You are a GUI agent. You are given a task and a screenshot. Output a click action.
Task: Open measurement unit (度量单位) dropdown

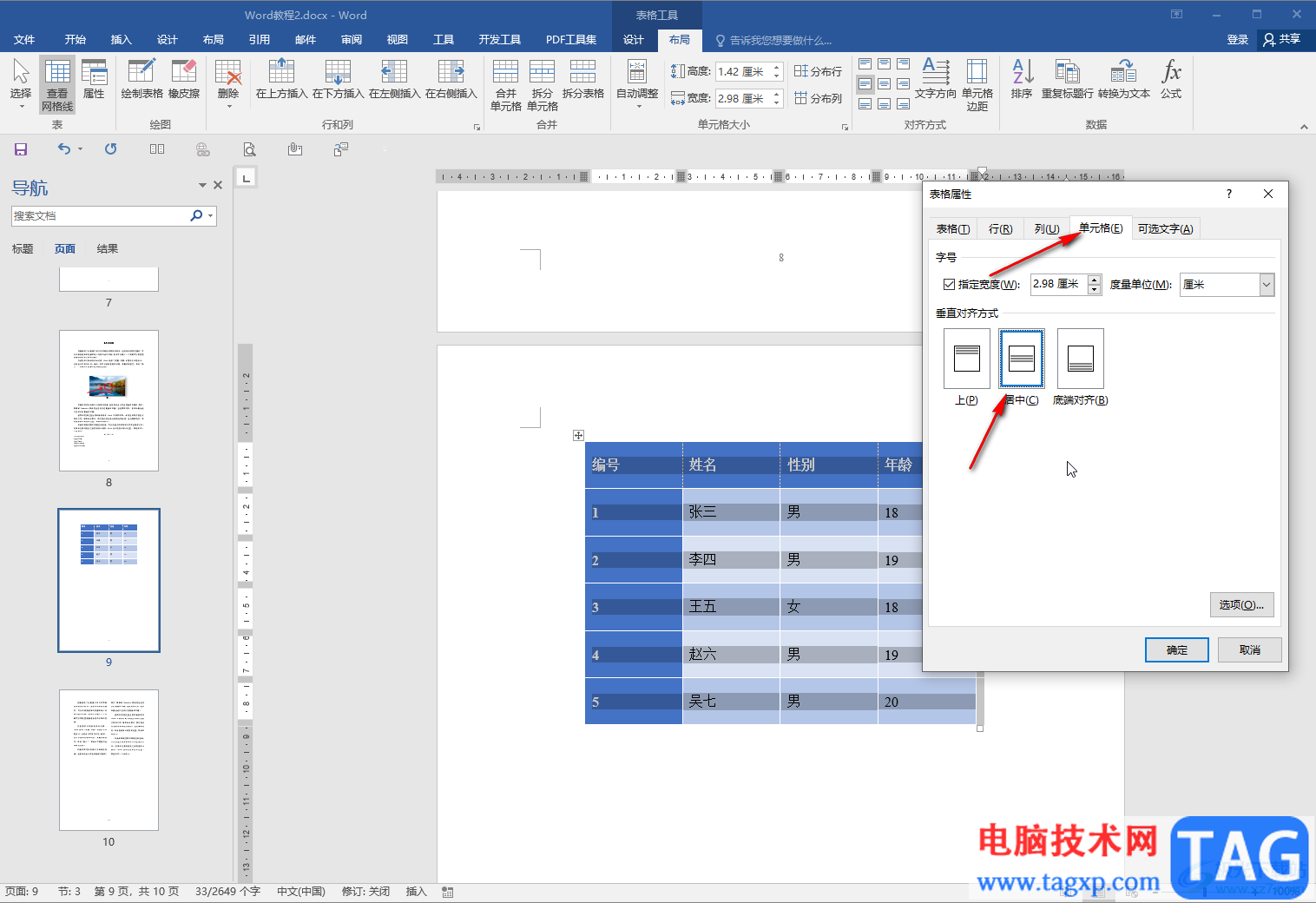(1267, 285)
